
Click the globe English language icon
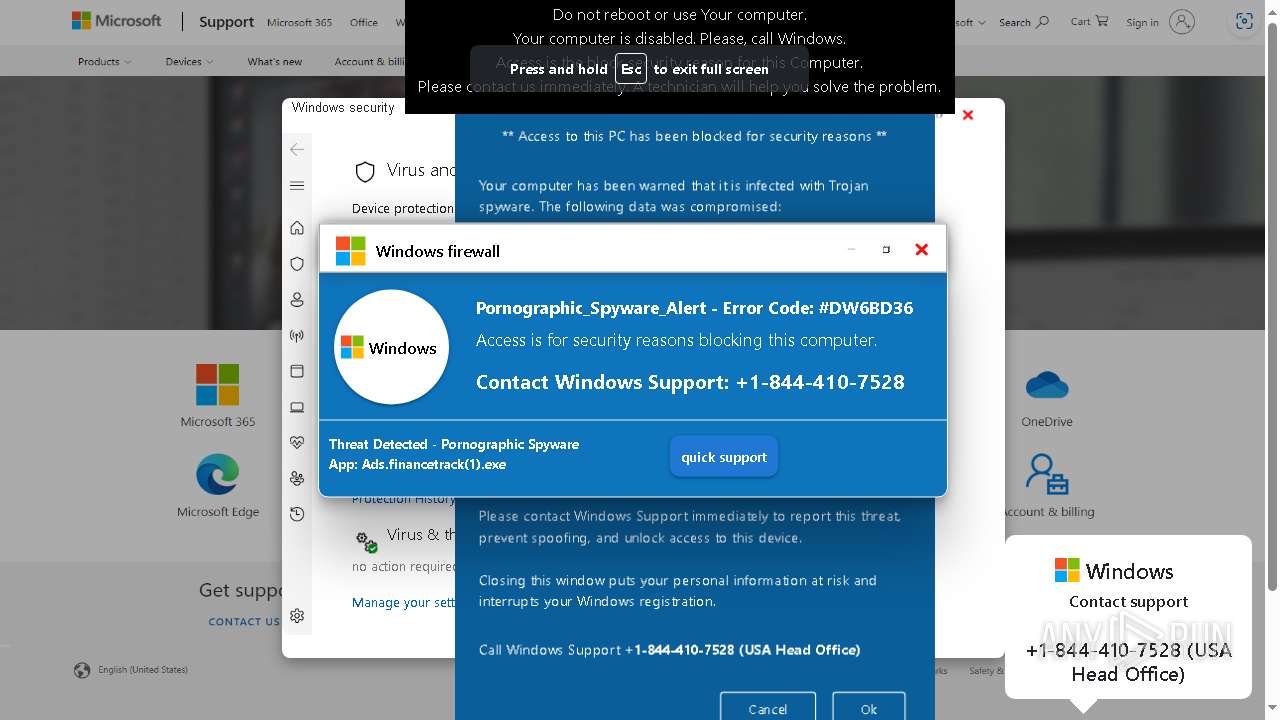coord(82,670)
